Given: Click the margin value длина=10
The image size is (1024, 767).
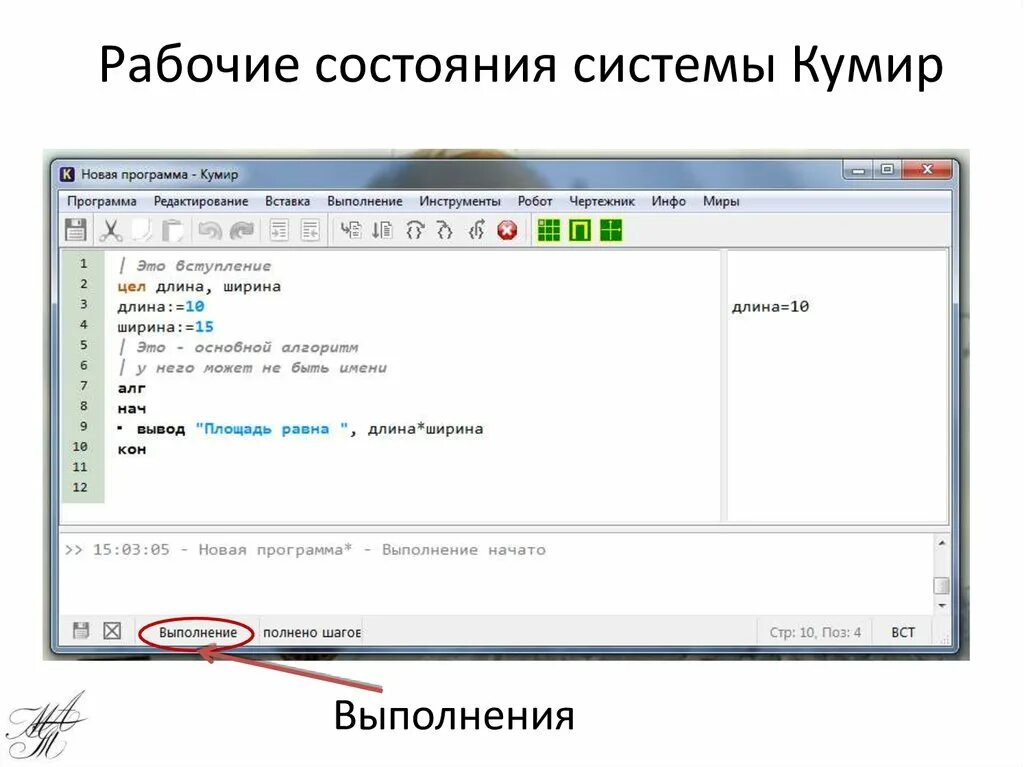Looking at the screenshot, I should point(771,306).
